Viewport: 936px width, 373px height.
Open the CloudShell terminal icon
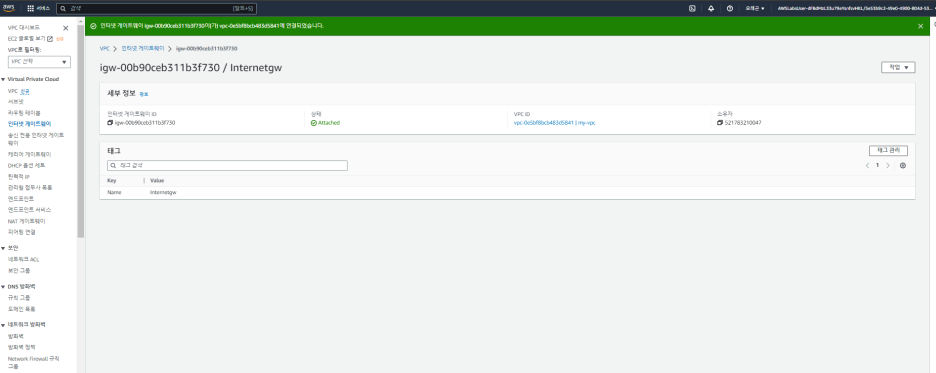click(692, 8)
